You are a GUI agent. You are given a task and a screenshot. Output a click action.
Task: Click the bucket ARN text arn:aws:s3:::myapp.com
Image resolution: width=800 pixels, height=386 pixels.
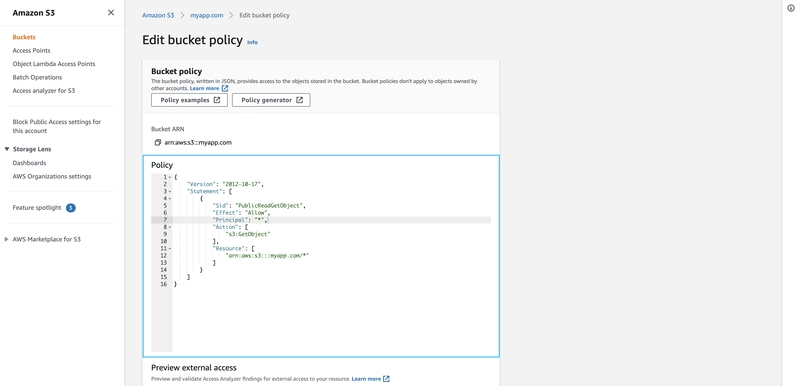pyautogui.click(x=198, y=143)
